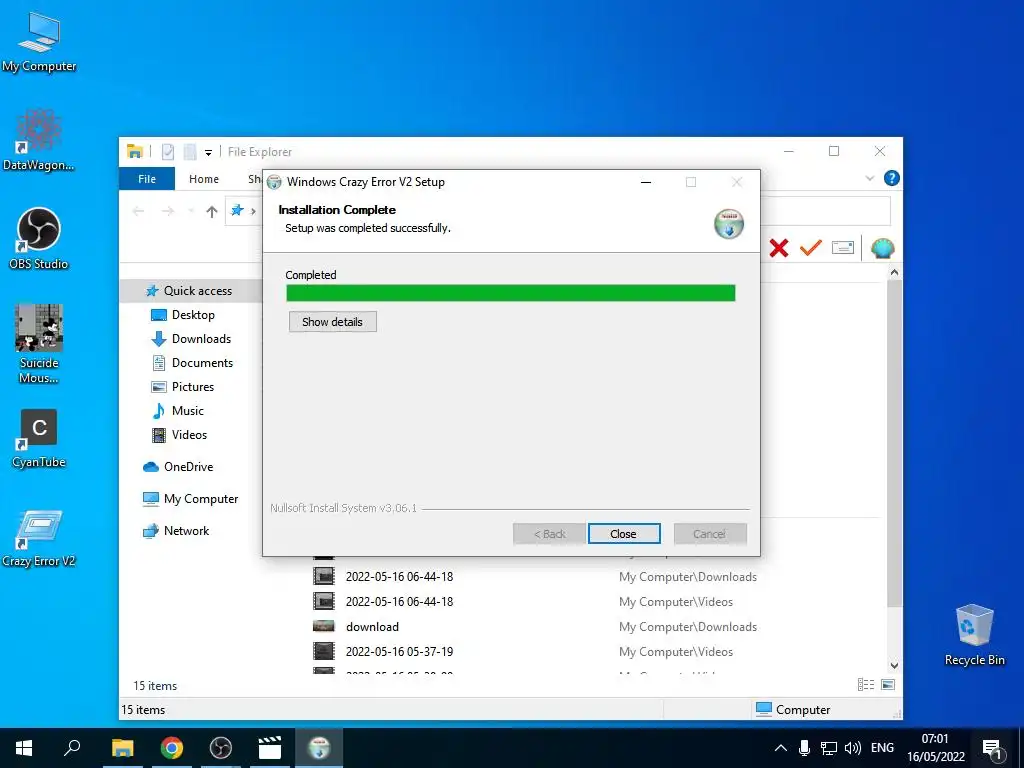This screenshot has width=1024, height=768.
Task: Click the scrollbar up arrow in File Explorer
Action: click(x=895, y=272)
